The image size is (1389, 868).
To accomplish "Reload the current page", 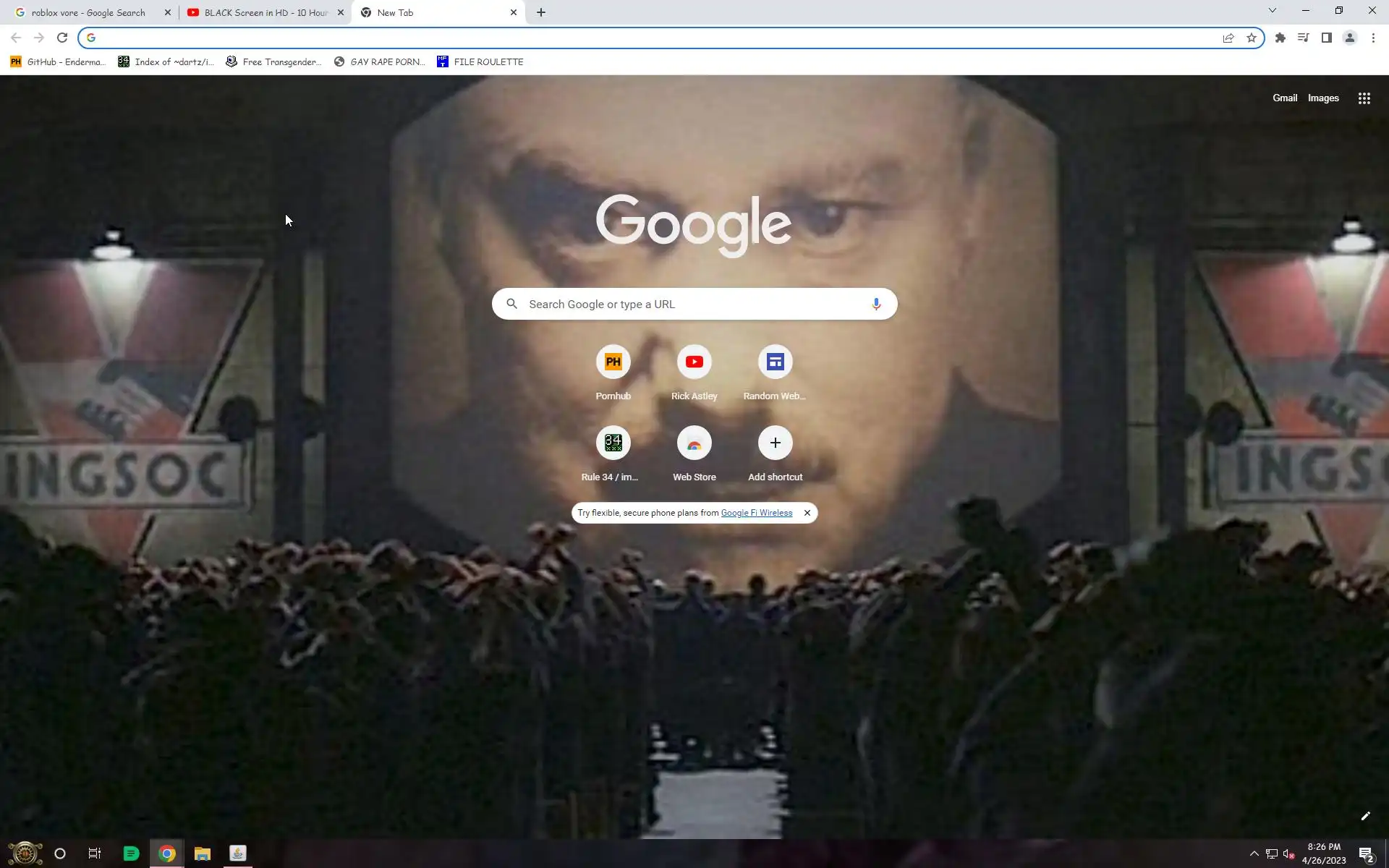I will pos(62,38).
